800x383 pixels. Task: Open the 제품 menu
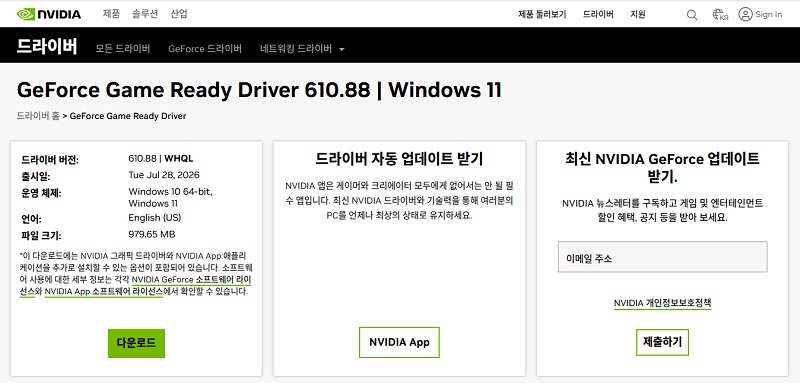111,14
